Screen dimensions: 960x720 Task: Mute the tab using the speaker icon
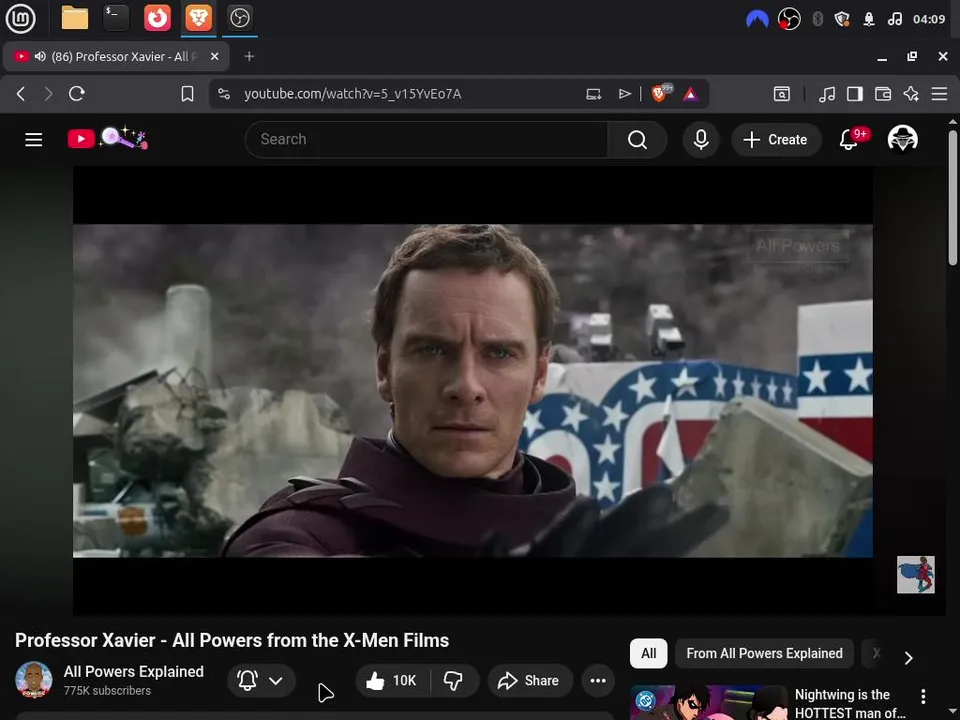click(40, 56)
